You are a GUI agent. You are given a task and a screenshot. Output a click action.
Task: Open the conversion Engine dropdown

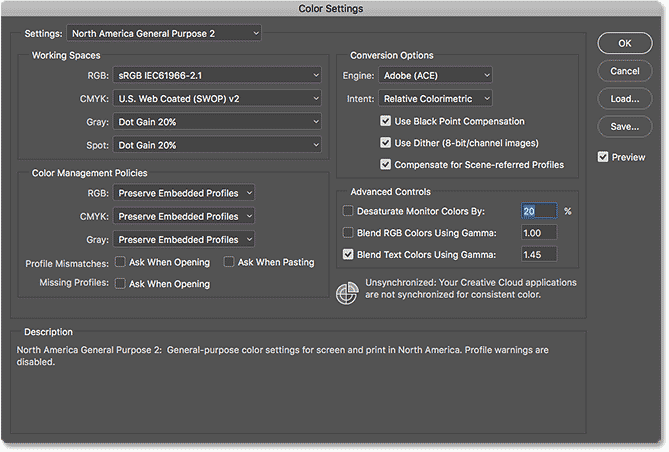(435, 75)
